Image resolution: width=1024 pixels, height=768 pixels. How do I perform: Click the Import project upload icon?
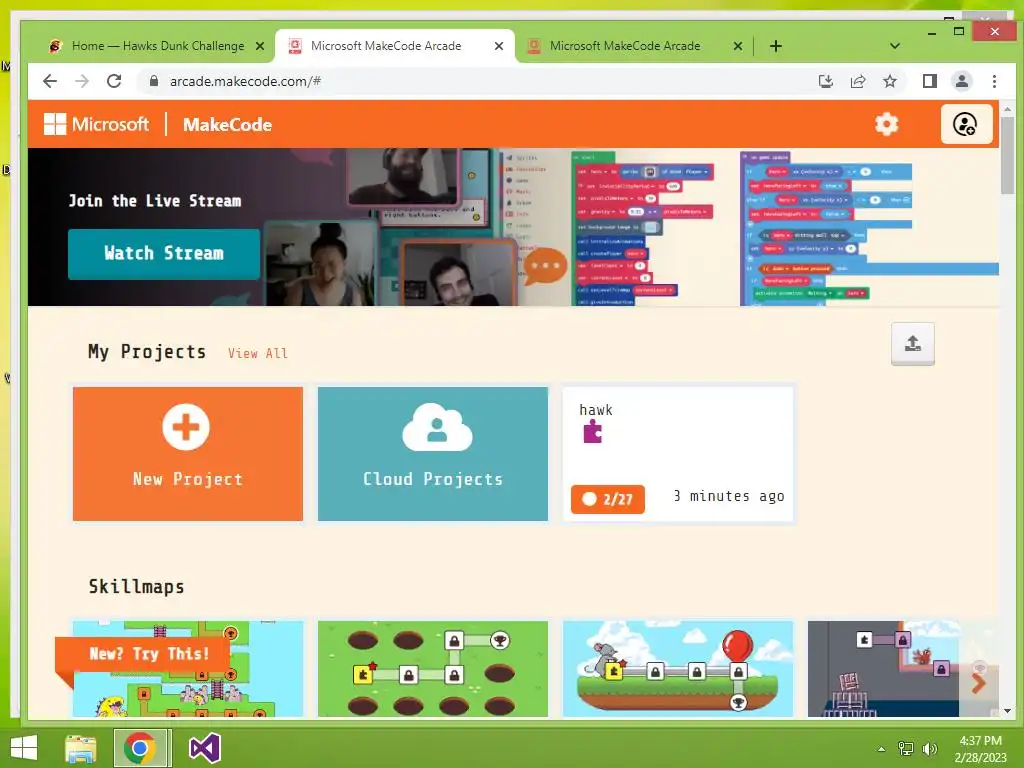point(912,344)
